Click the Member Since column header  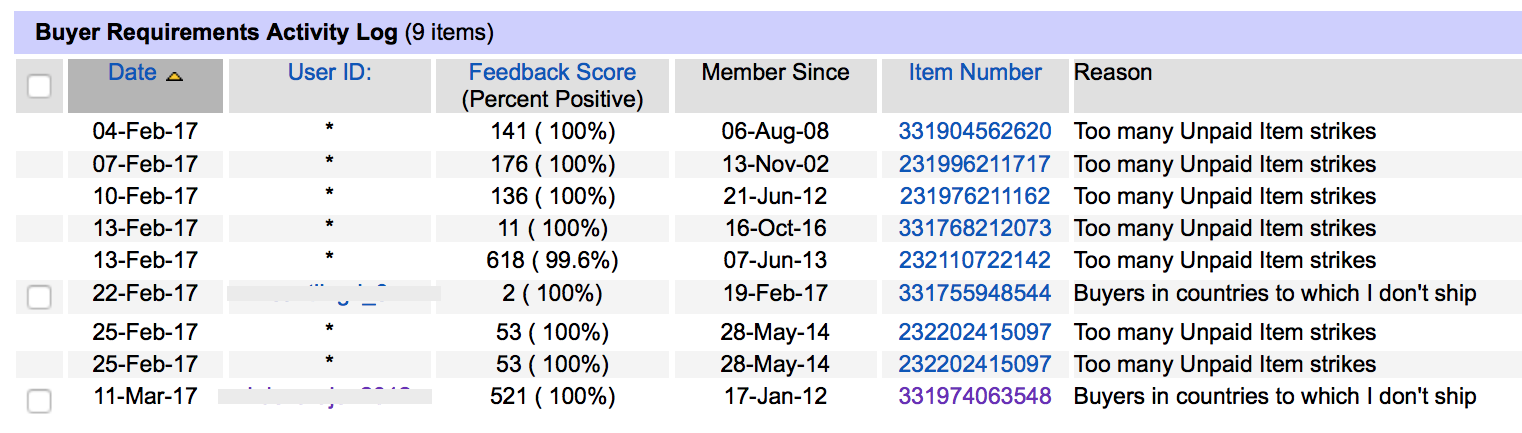pos(775,72)
